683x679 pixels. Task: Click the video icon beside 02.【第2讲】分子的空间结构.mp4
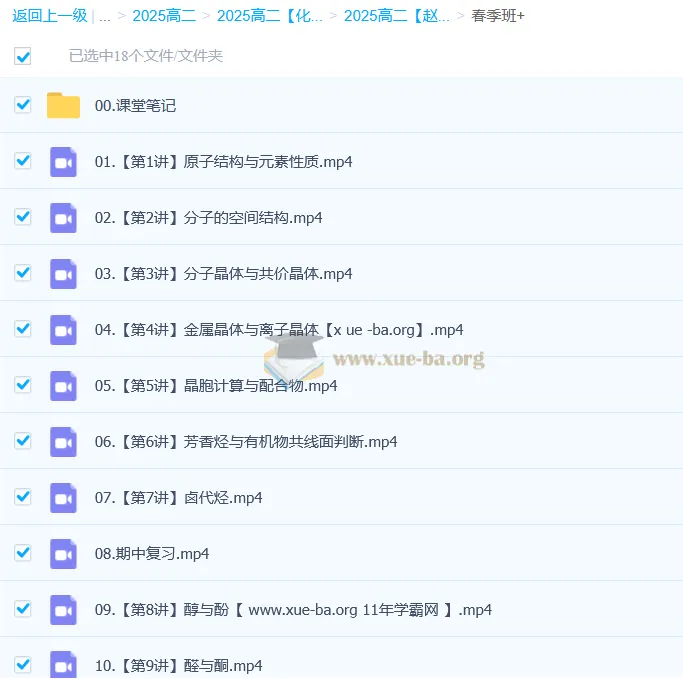pyautogui.click(x=63, y=217)
